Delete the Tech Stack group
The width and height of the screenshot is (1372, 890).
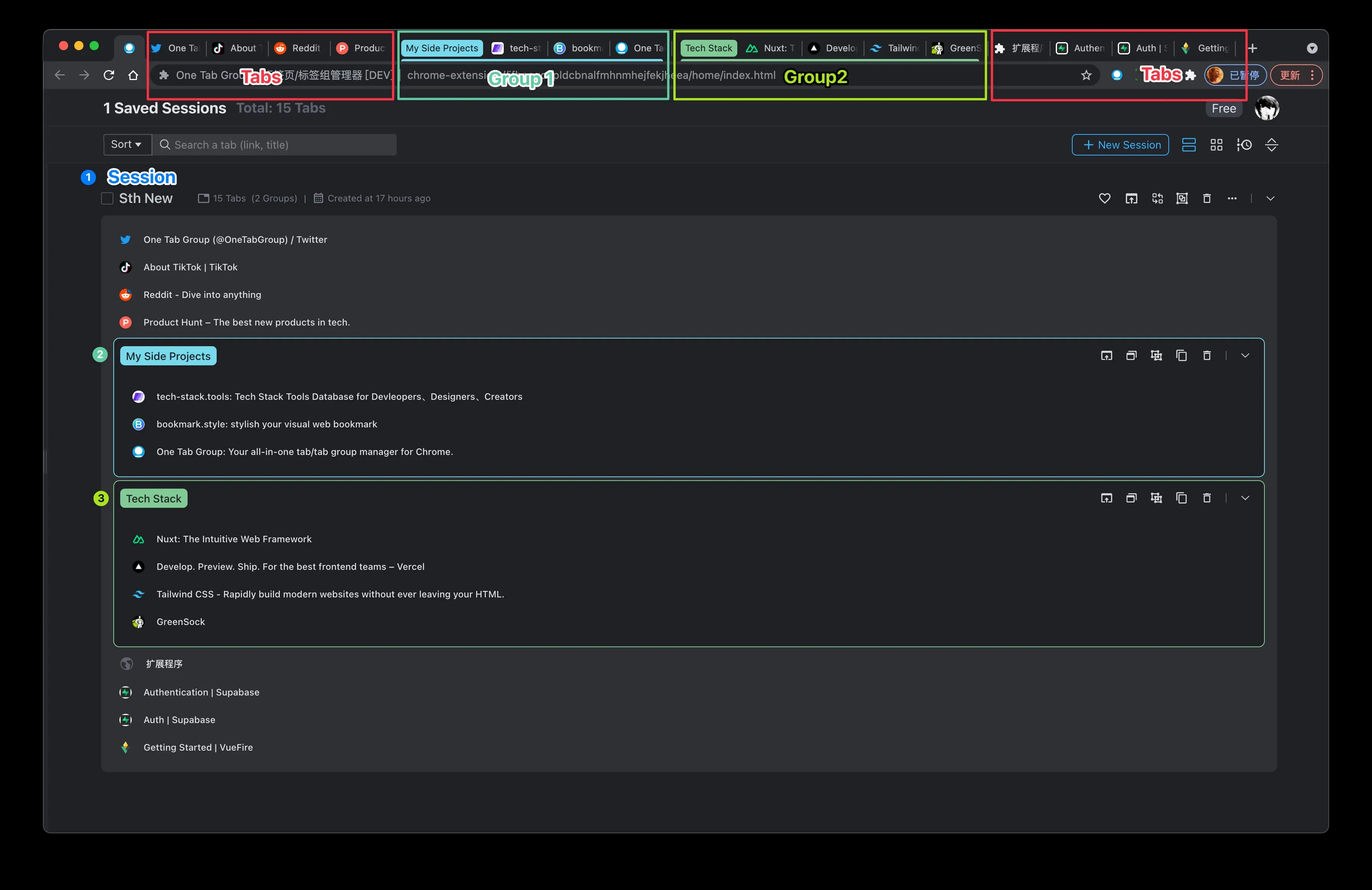point(1207,498)
